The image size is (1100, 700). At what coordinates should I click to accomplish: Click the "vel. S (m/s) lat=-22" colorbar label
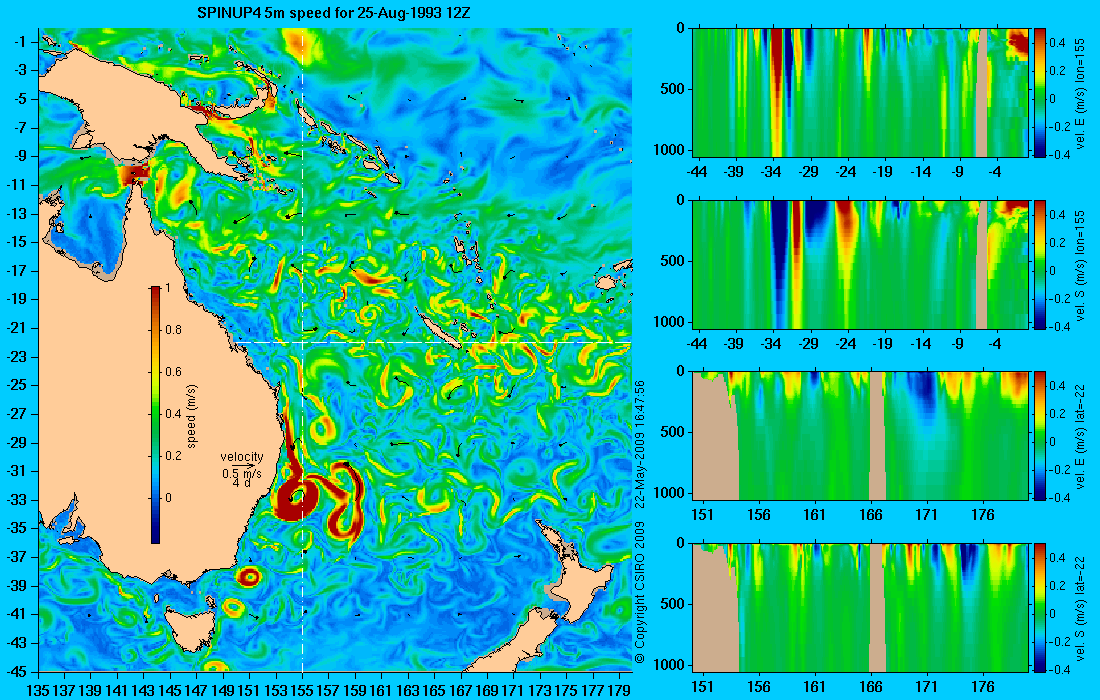pos(1080,609)
